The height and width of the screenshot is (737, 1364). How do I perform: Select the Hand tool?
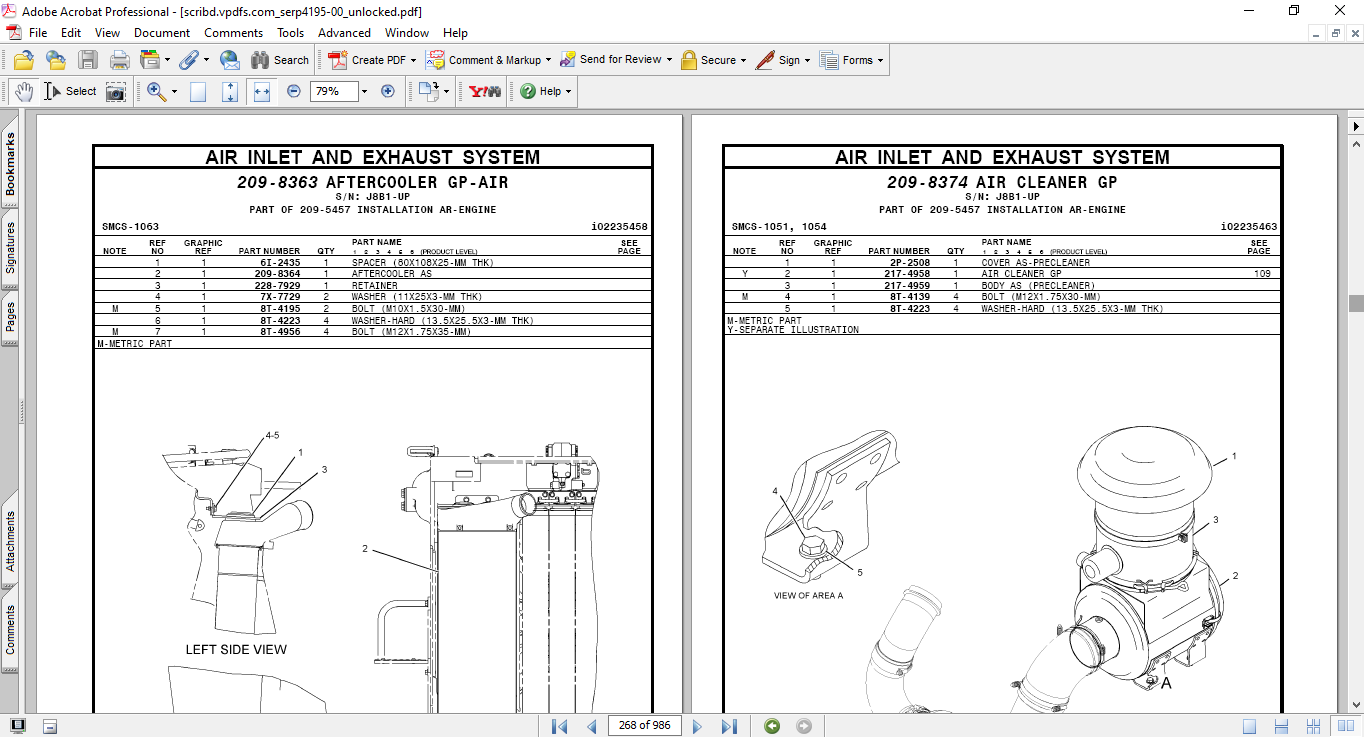tap(22, 91)
